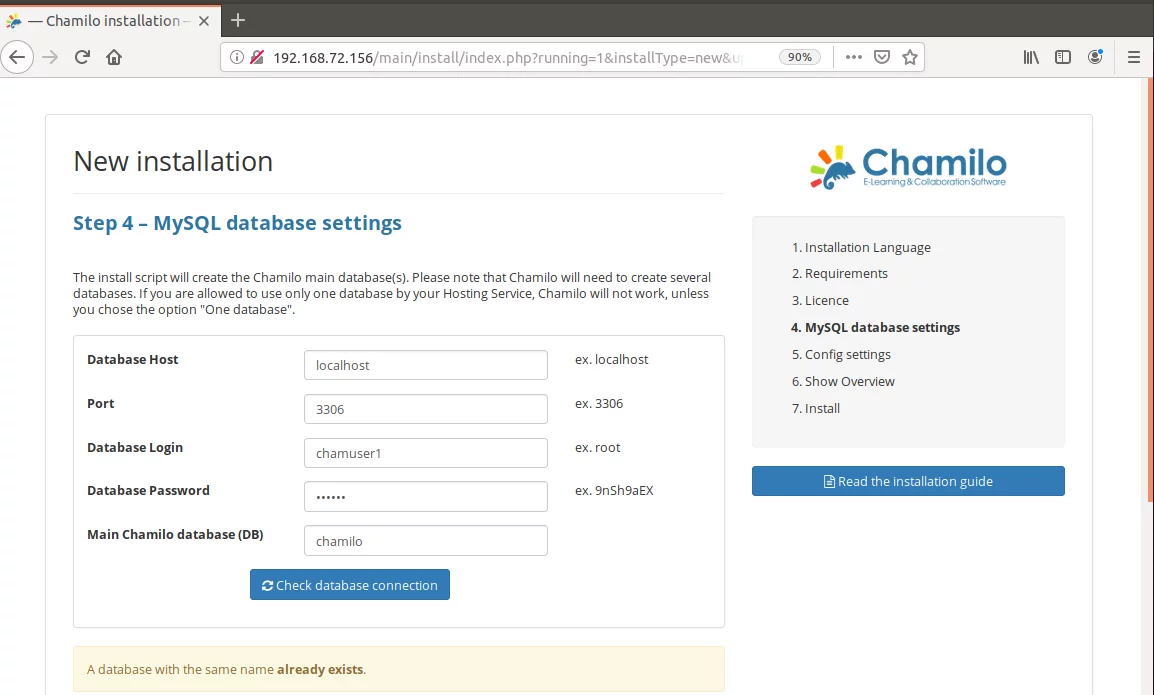The height and width of the screenshot is (695, 1154).
Task: Edit the Database Login field
Action: click(x=425, y=453)
